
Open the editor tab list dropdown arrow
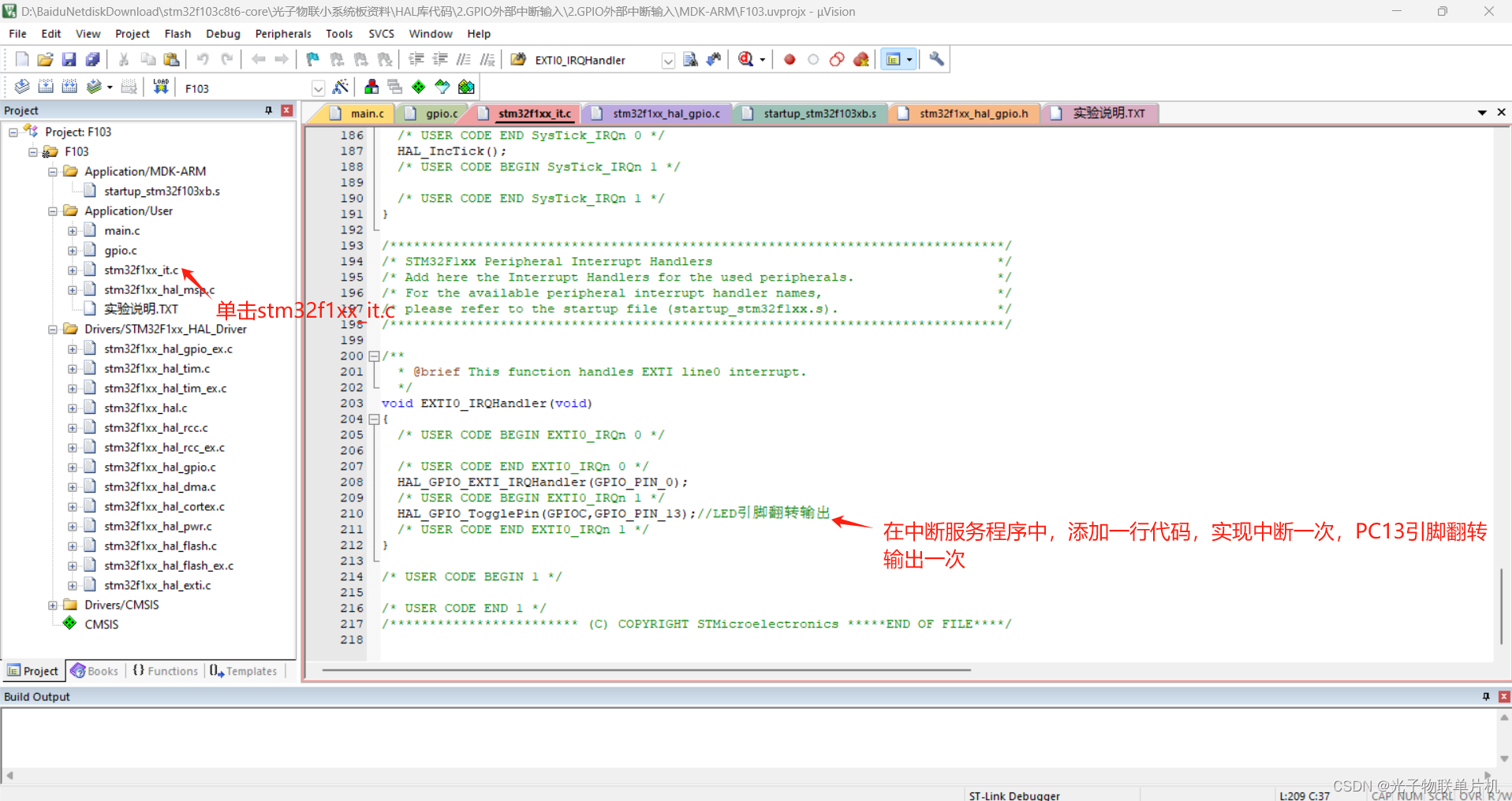1482,113
